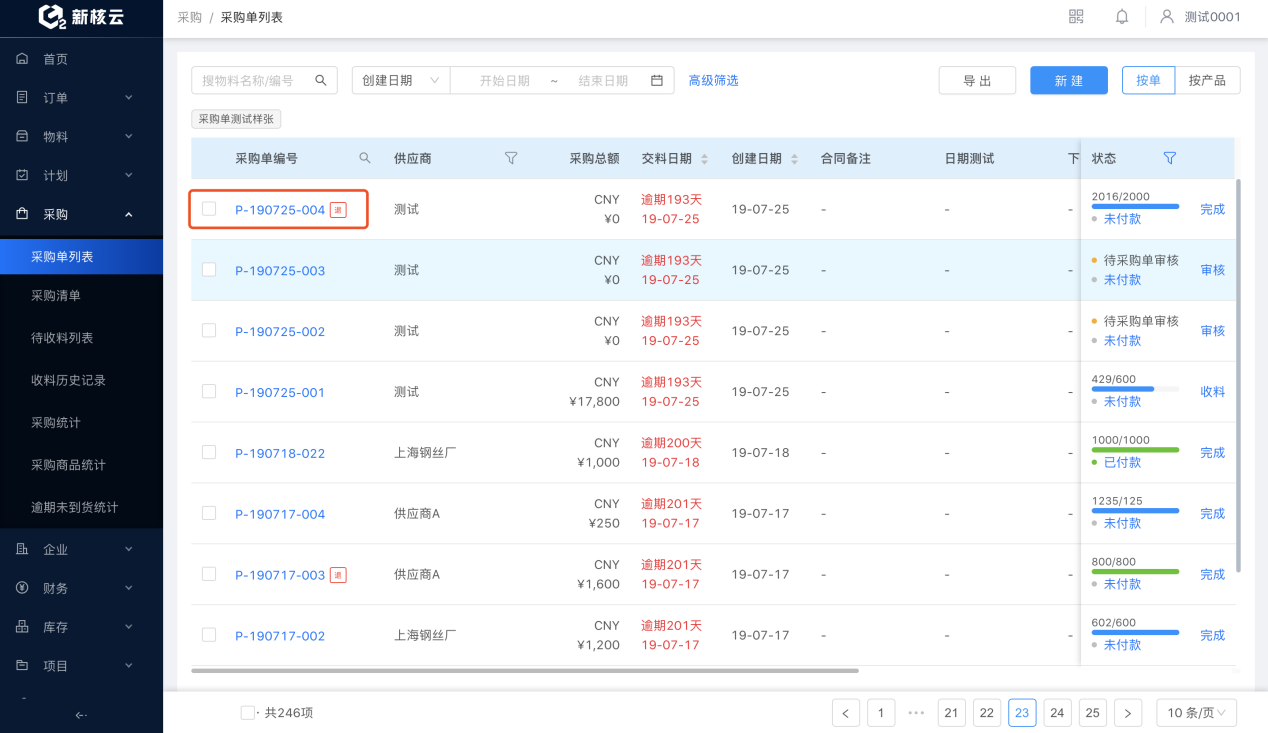Open 首页 home in sidebar
Image resolution: width=1268 pixels, height=733 pixels.
[x=81, y=59]
